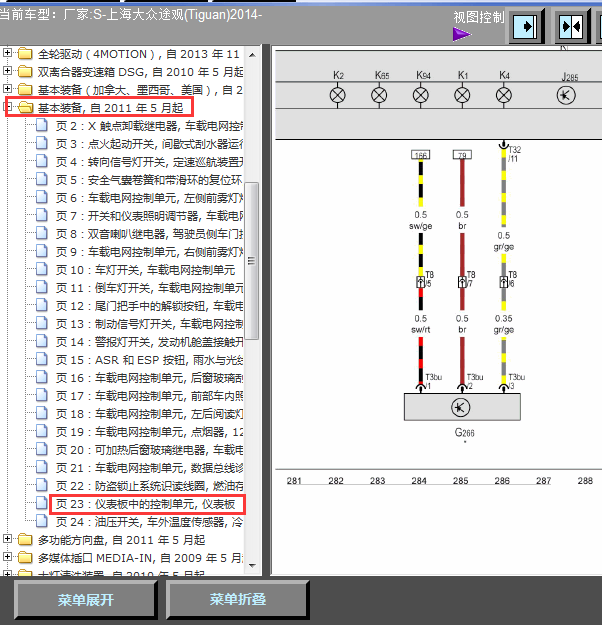602x625 pixels.
Task: Open 页 12: 尾门把手中的解锁按钮
Action: 150,306
